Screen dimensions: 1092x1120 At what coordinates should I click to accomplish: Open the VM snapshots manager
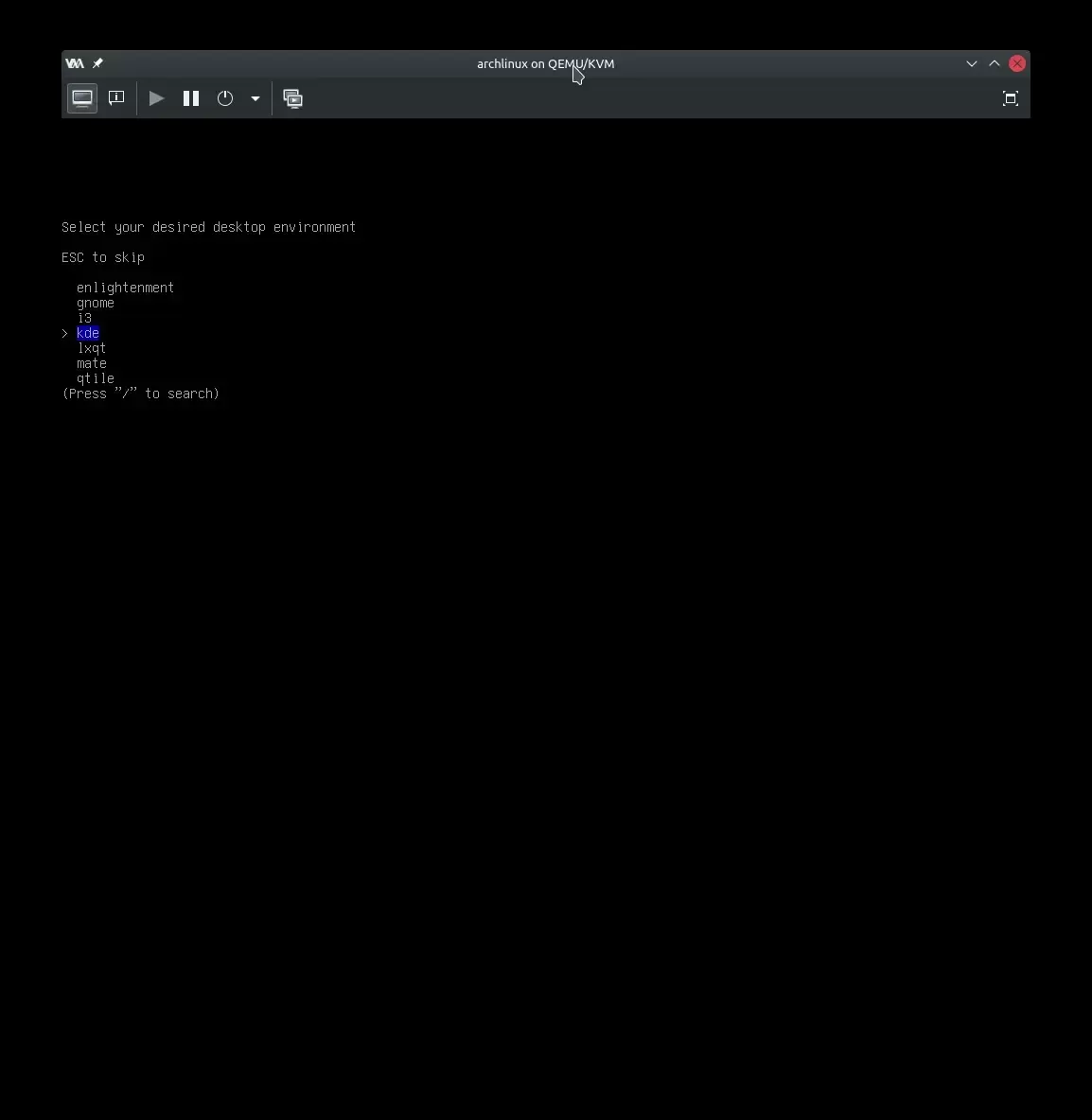[293, 98]
